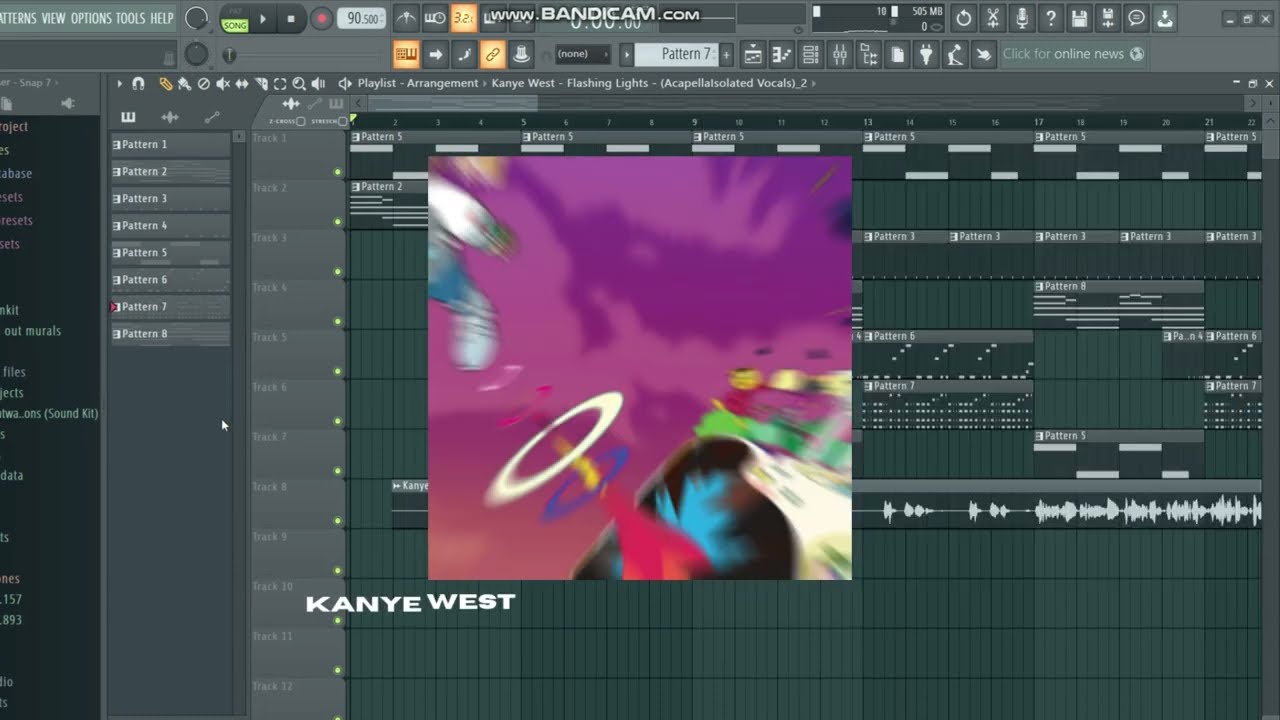Select the Slip tool in playlist toolbar
This screenshot has width=1280, height=720.
(x=242, y=84)
